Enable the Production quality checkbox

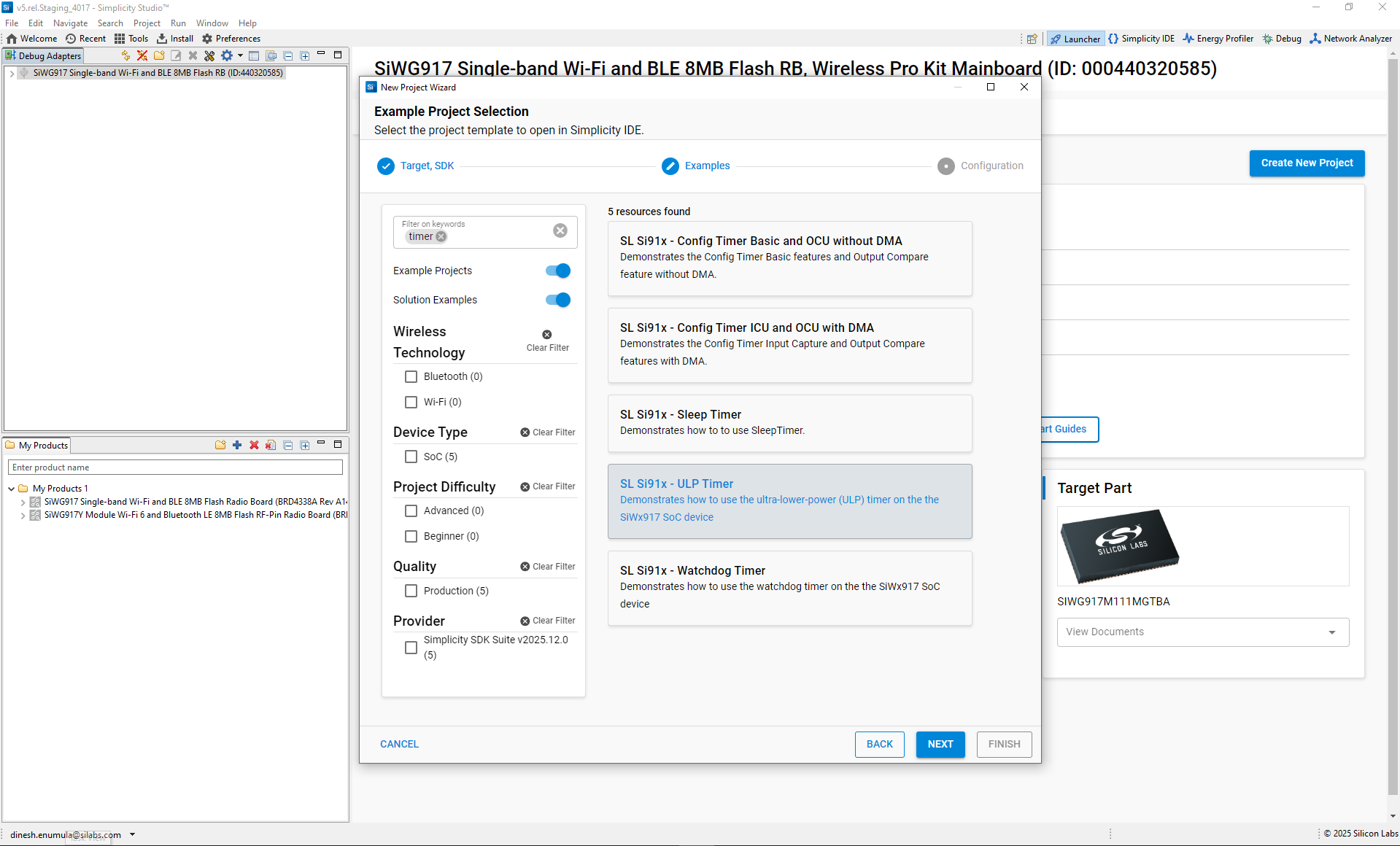pyautogui.click(x=411, y=591)
